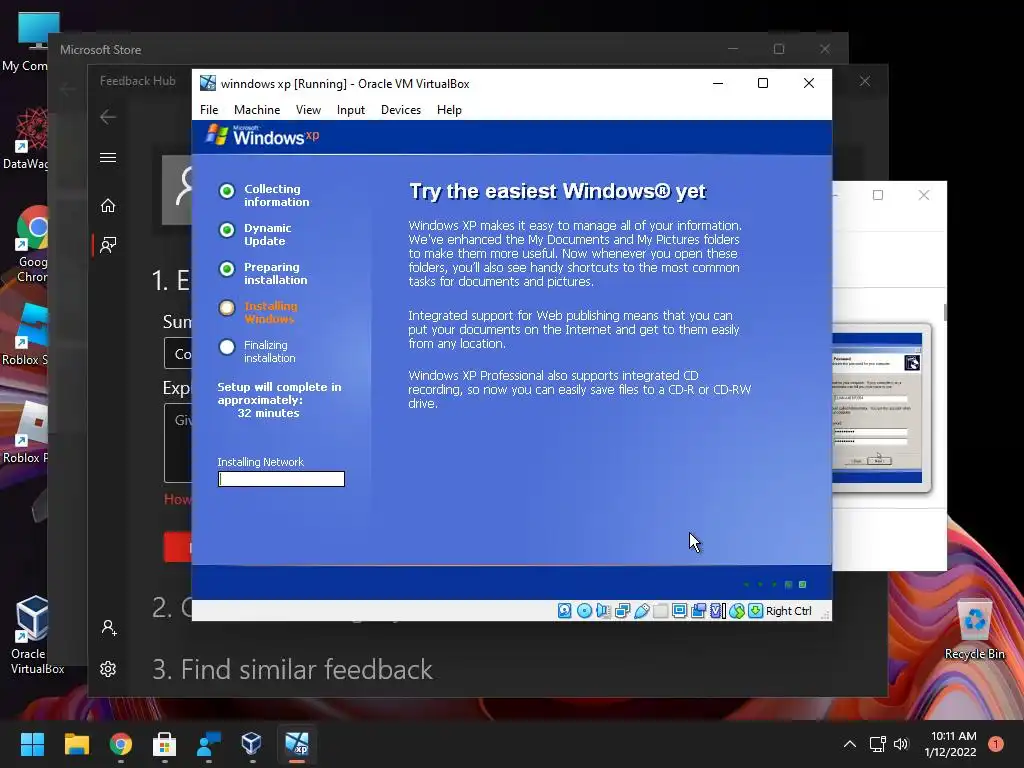Select the Feedback icon in Feedback Hub sidebar

[108, 245]
